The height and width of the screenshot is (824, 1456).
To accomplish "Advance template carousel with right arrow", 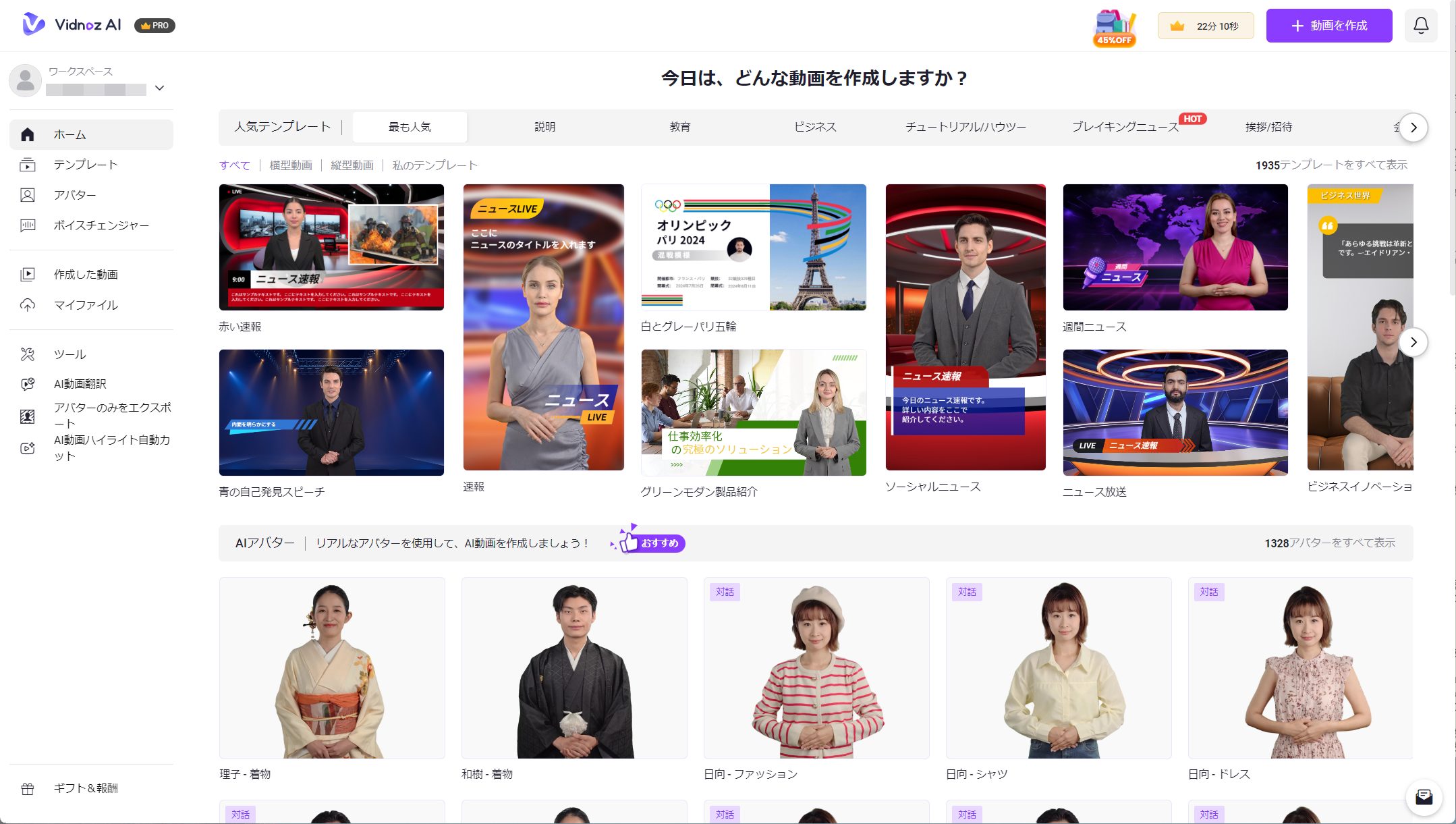I will [x=1414, y=342].
